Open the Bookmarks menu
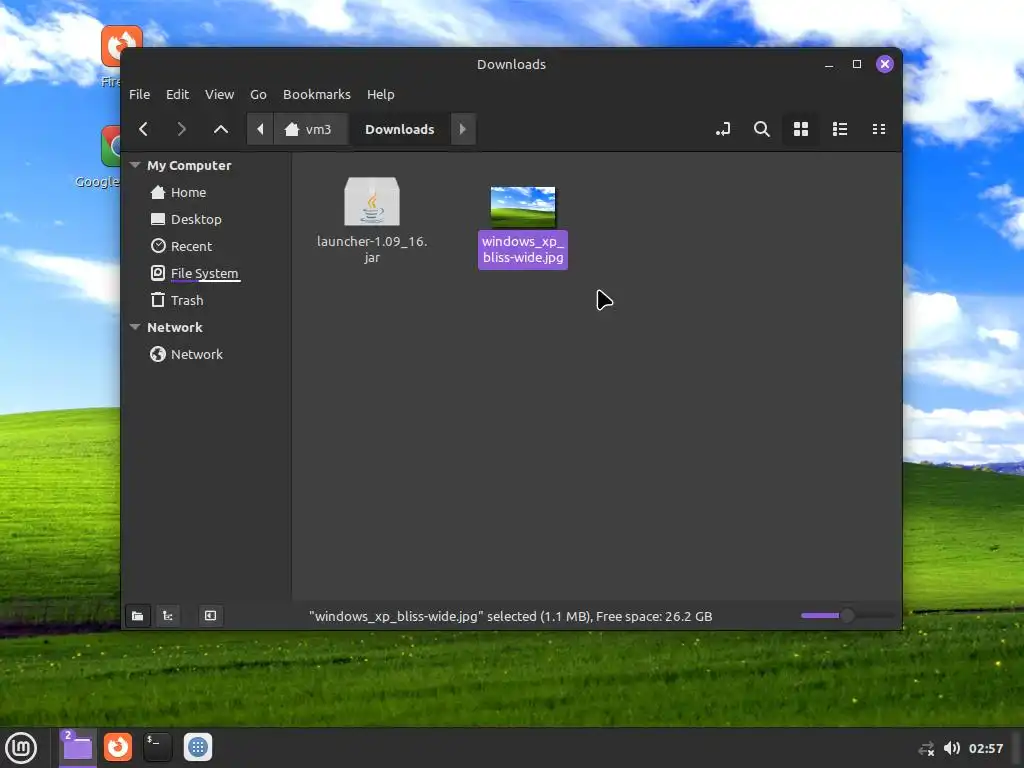This screenshot has height=768, width=1024. pyautogui.click(x=317, y=95)
